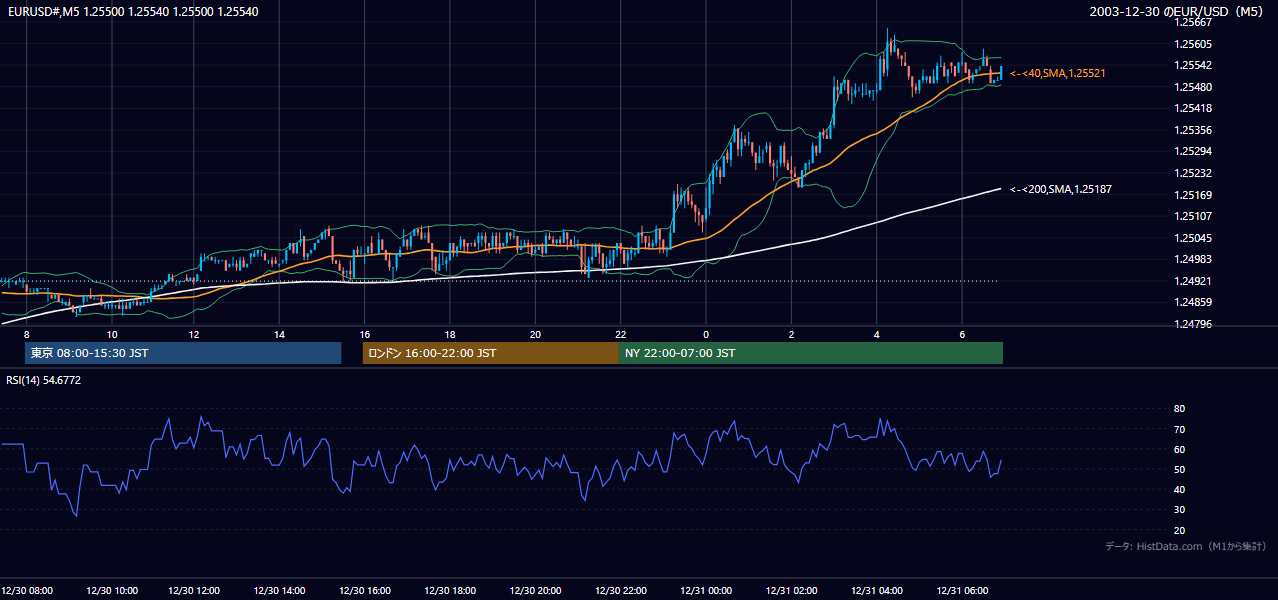The width and height of the screenshot is (1278, 600).
Task: Click hour tick 6 under the price chart
Action: (962, 334)
